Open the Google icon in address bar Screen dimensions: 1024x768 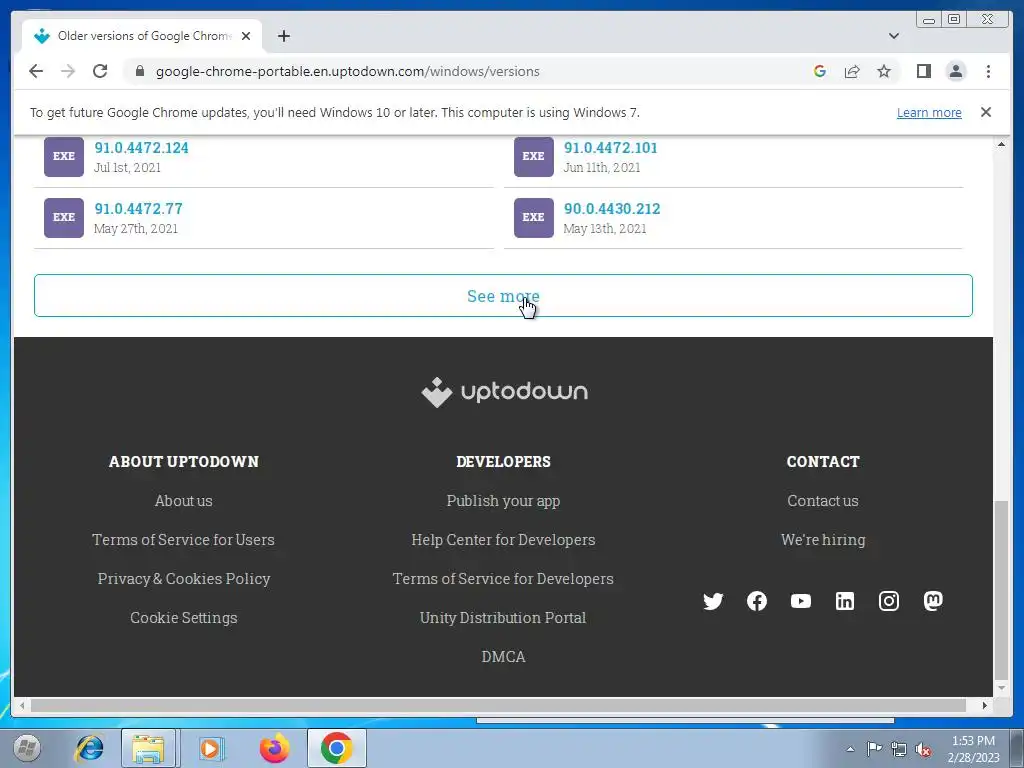coord(820,71)
